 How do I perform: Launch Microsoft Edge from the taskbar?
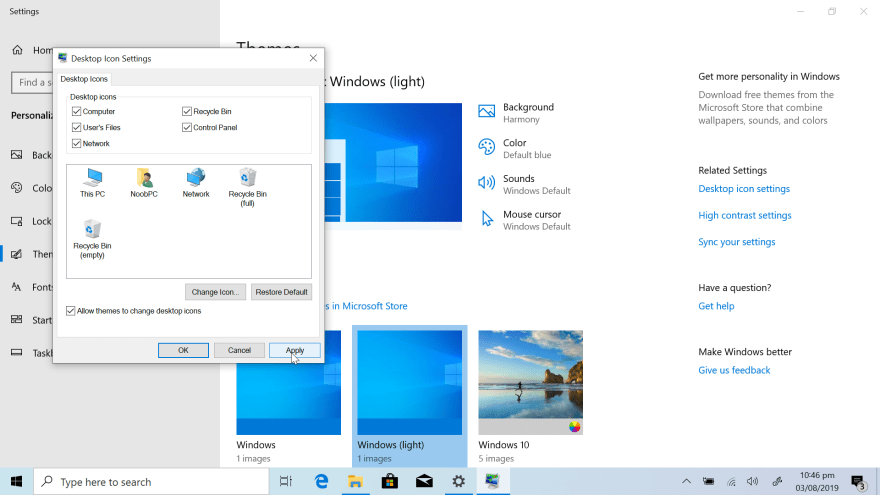[321, 482]
